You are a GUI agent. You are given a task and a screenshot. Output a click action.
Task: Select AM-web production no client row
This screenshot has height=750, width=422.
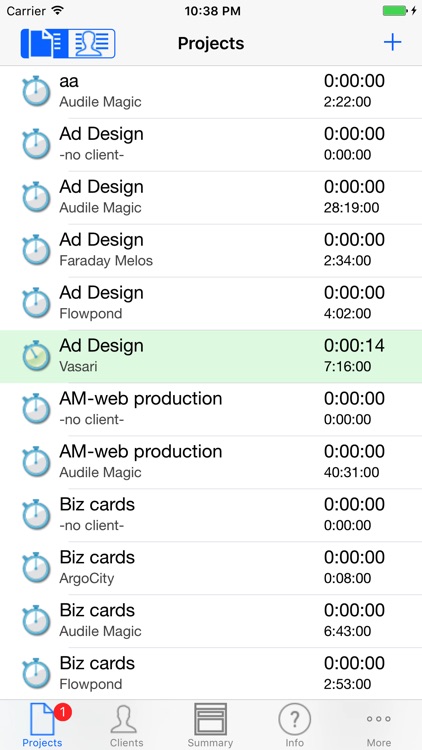[211, 409]
